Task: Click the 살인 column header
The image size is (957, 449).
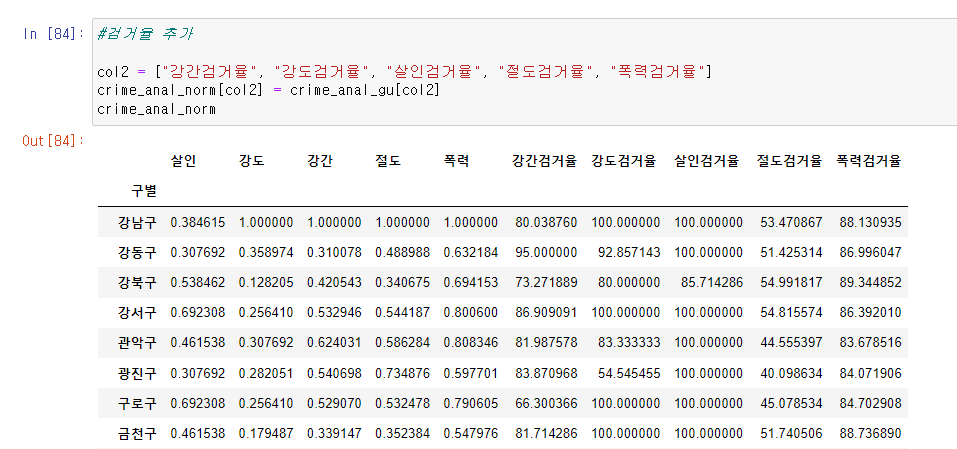Action: [183, 161]
